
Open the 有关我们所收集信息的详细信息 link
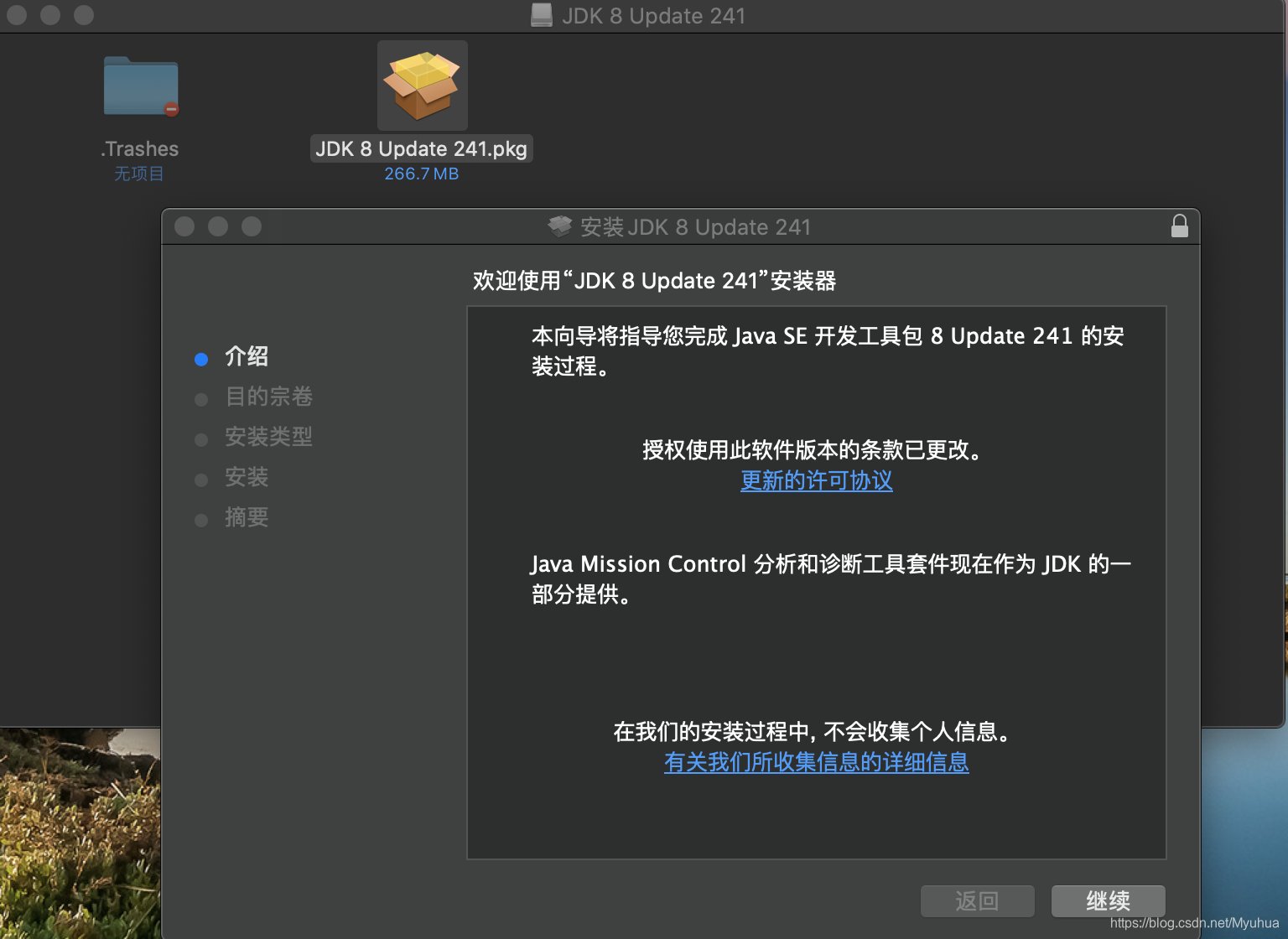pos(816,763)
